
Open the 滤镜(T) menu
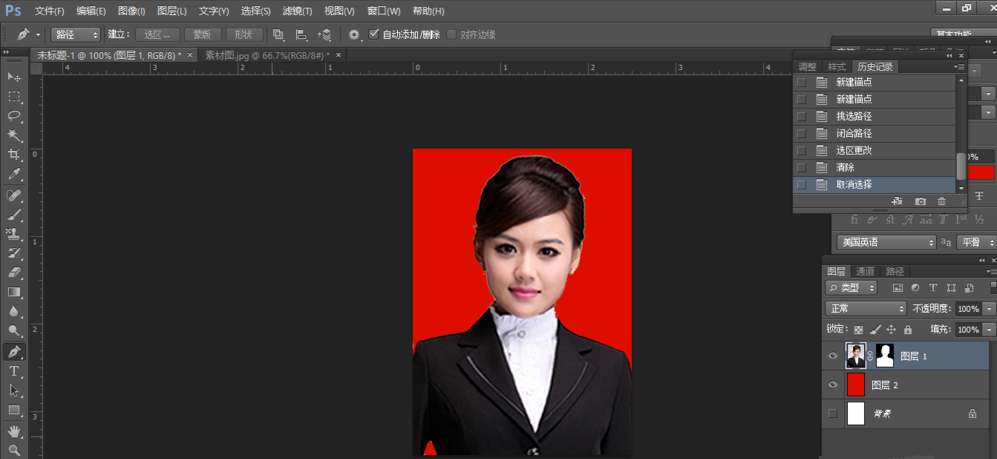coord(297,11)
